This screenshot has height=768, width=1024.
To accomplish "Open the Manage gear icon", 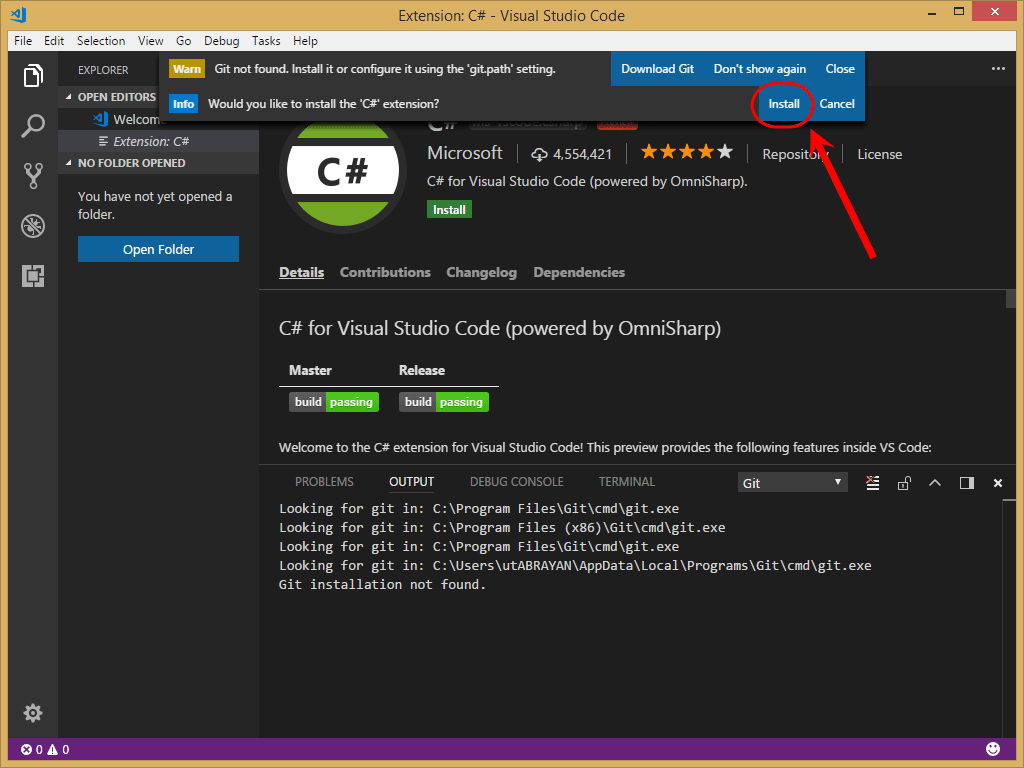I will click(33, 712).
